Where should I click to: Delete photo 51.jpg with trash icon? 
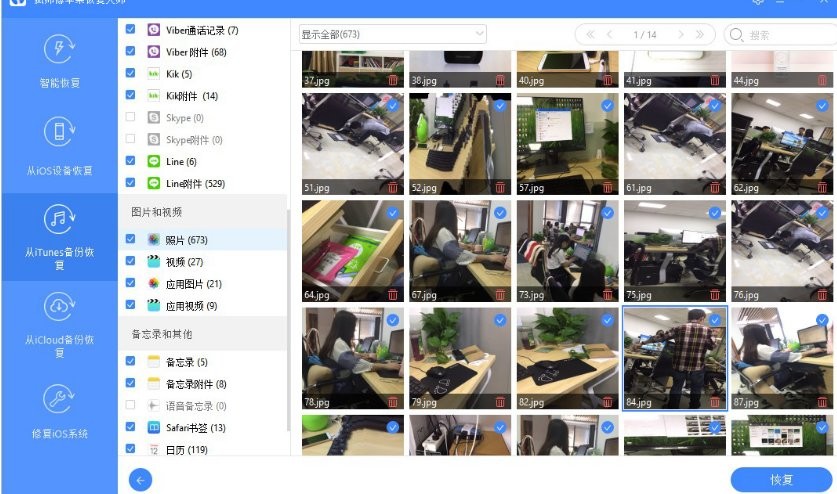pos(393,187)
